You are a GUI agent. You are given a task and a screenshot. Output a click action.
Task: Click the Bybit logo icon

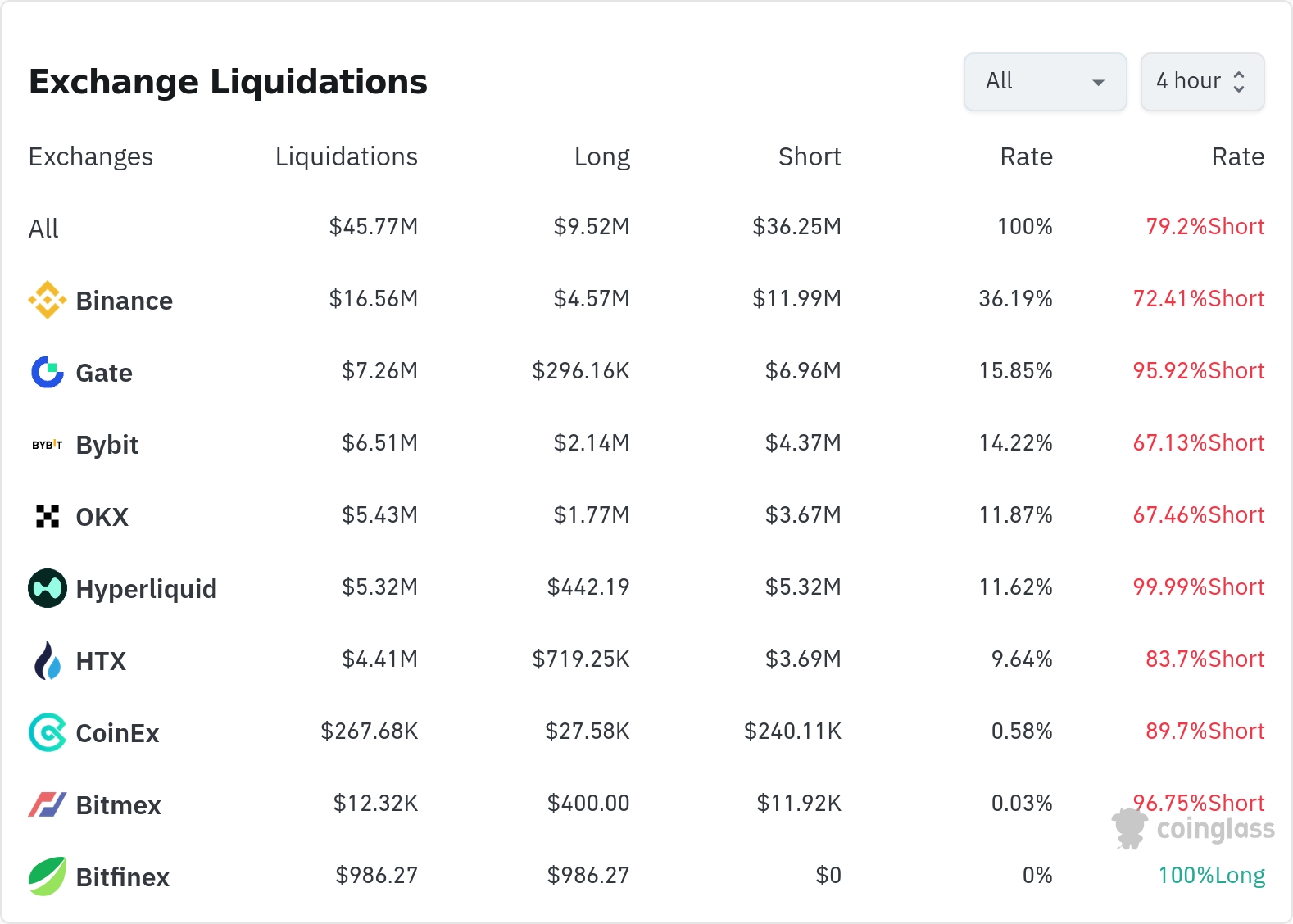pyautogui.click(x=47, y=445)
